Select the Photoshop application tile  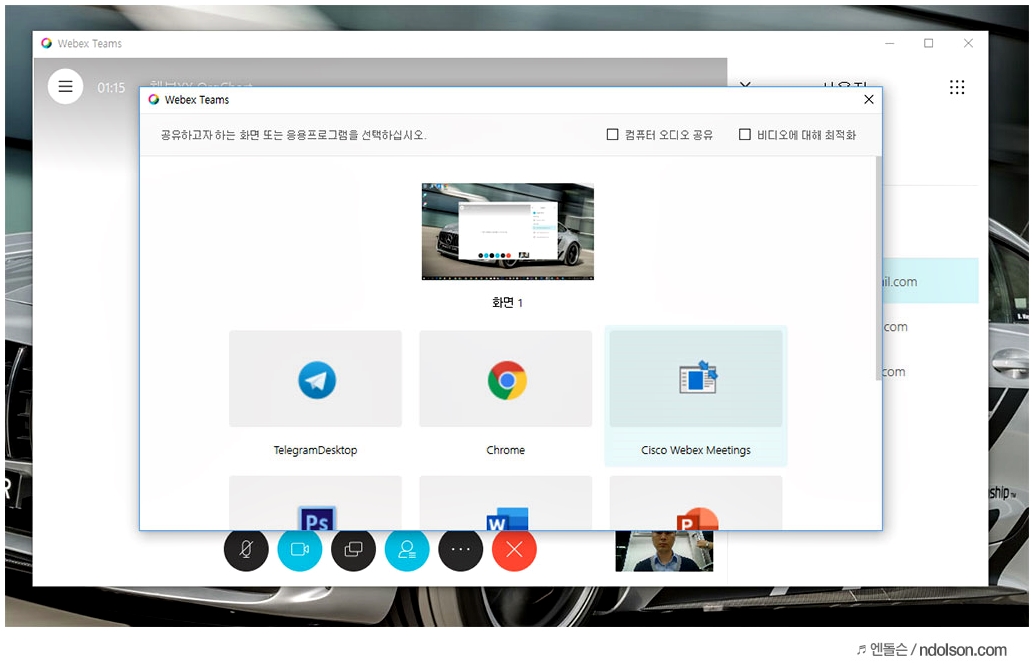click(x=315, y=503)
